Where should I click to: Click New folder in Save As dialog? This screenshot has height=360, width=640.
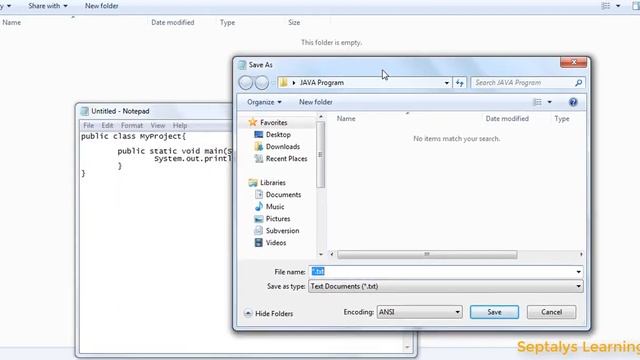point(316,102)
